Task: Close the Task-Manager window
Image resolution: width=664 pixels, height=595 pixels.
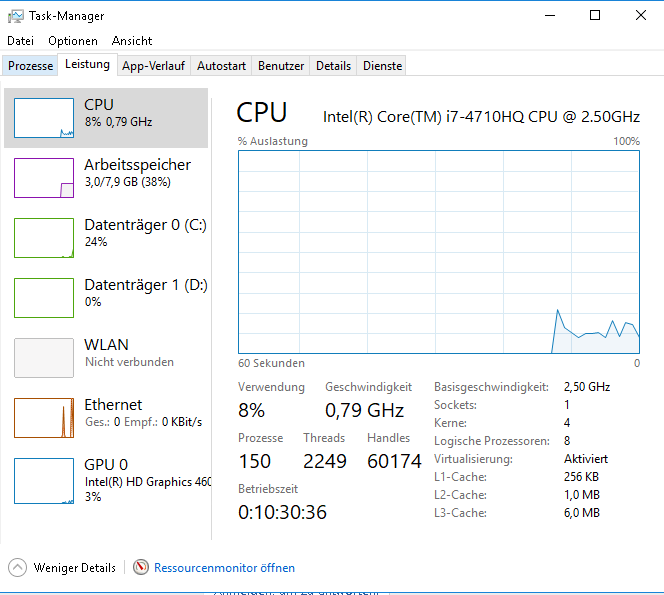Action: 641,16
